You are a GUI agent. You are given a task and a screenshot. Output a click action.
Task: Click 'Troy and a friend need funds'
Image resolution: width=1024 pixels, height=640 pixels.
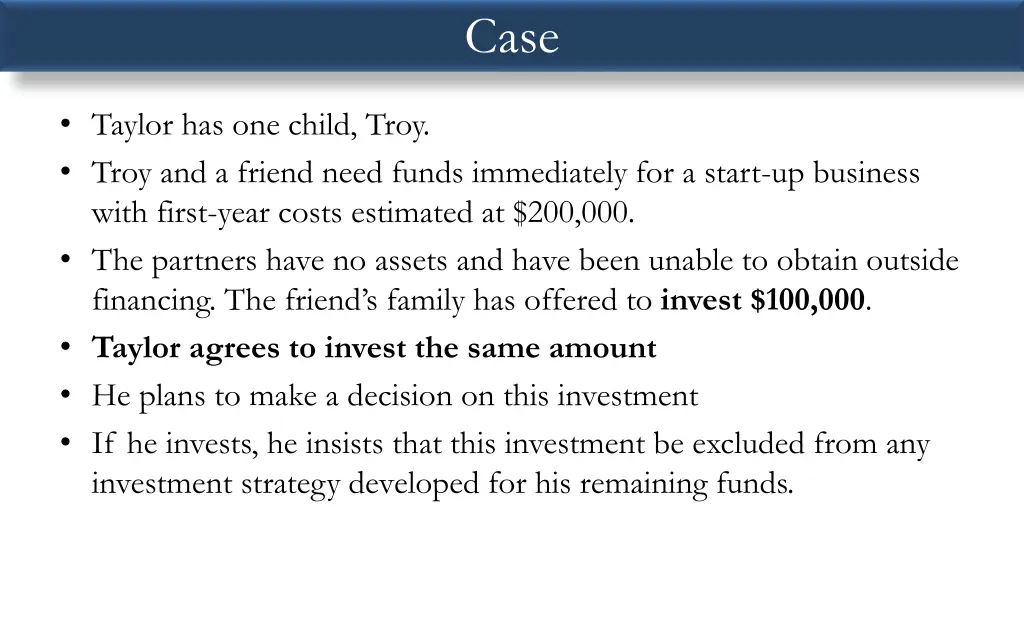pos(277,173)
